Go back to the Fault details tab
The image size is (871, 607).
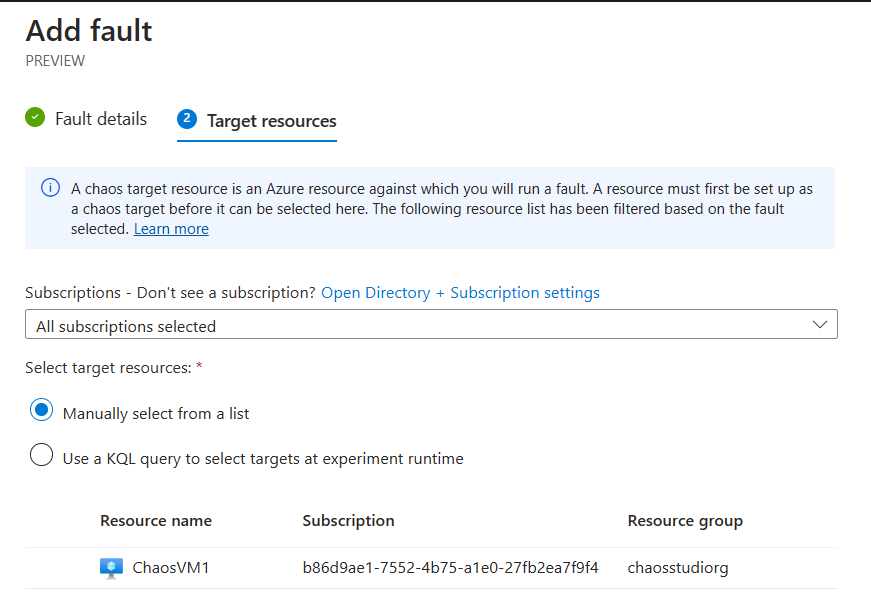[100, 119]
